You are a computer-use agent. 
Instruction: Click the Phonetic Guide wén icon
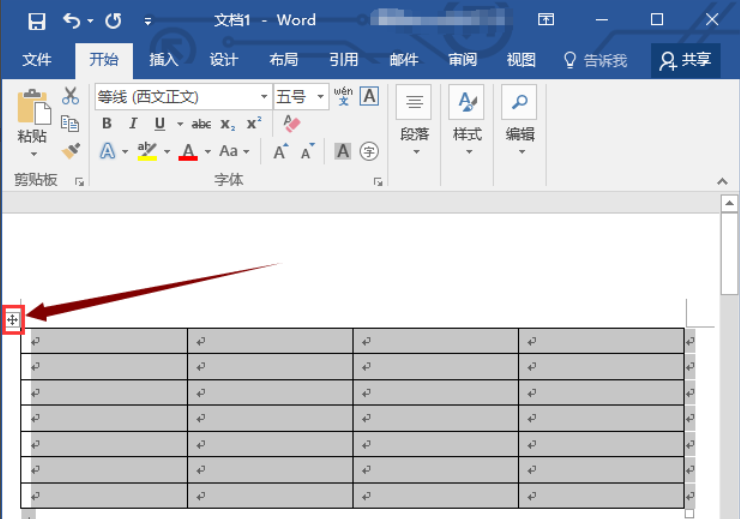(343, 96)
